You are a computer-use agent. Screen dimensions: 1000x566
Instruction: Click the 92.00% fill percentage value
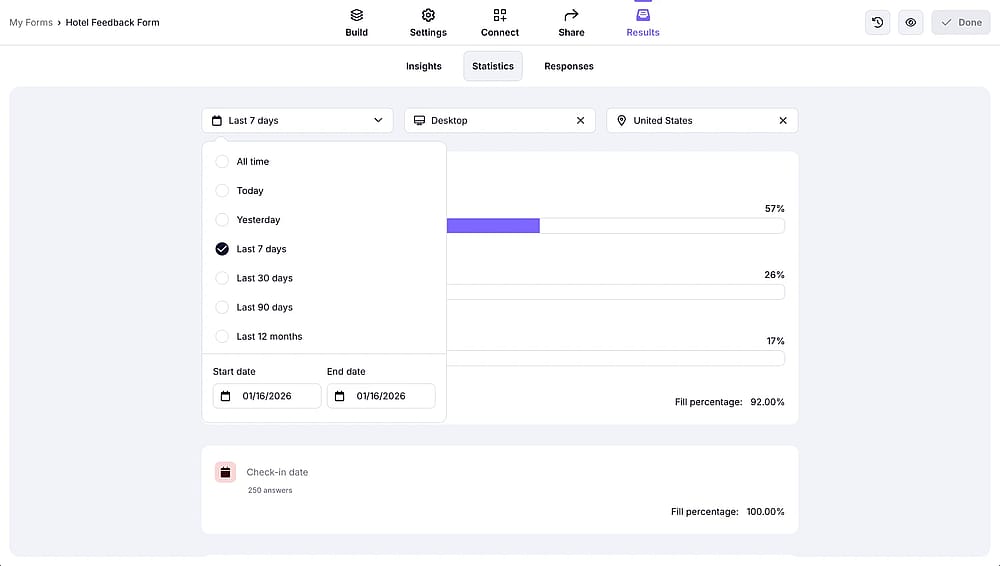click(x=767, y=402)
